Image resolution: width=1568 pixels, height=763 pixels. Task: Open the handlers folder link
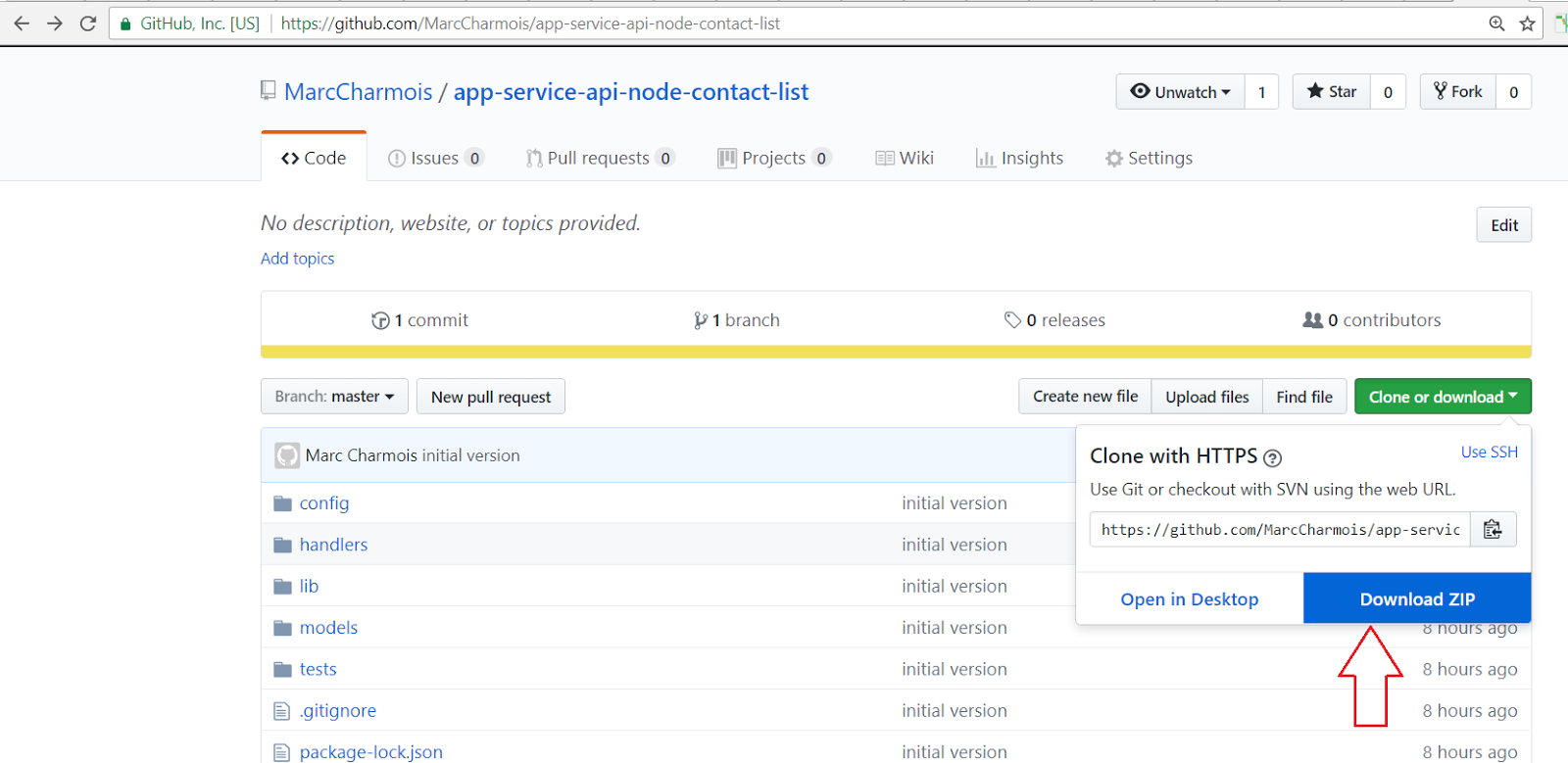[x=334, y=545]
